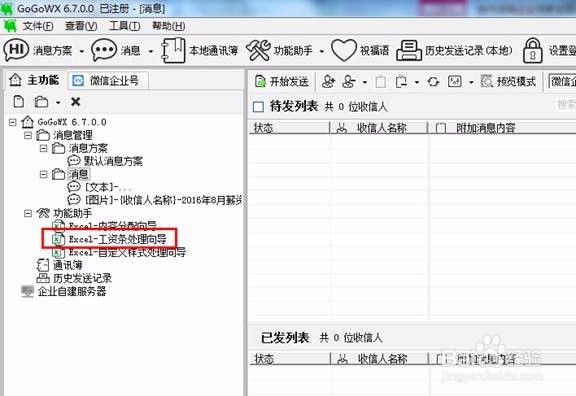576x396 pixels.
Task: Switch to the 微信企业号 tab
Action: (x=107, y=81)
